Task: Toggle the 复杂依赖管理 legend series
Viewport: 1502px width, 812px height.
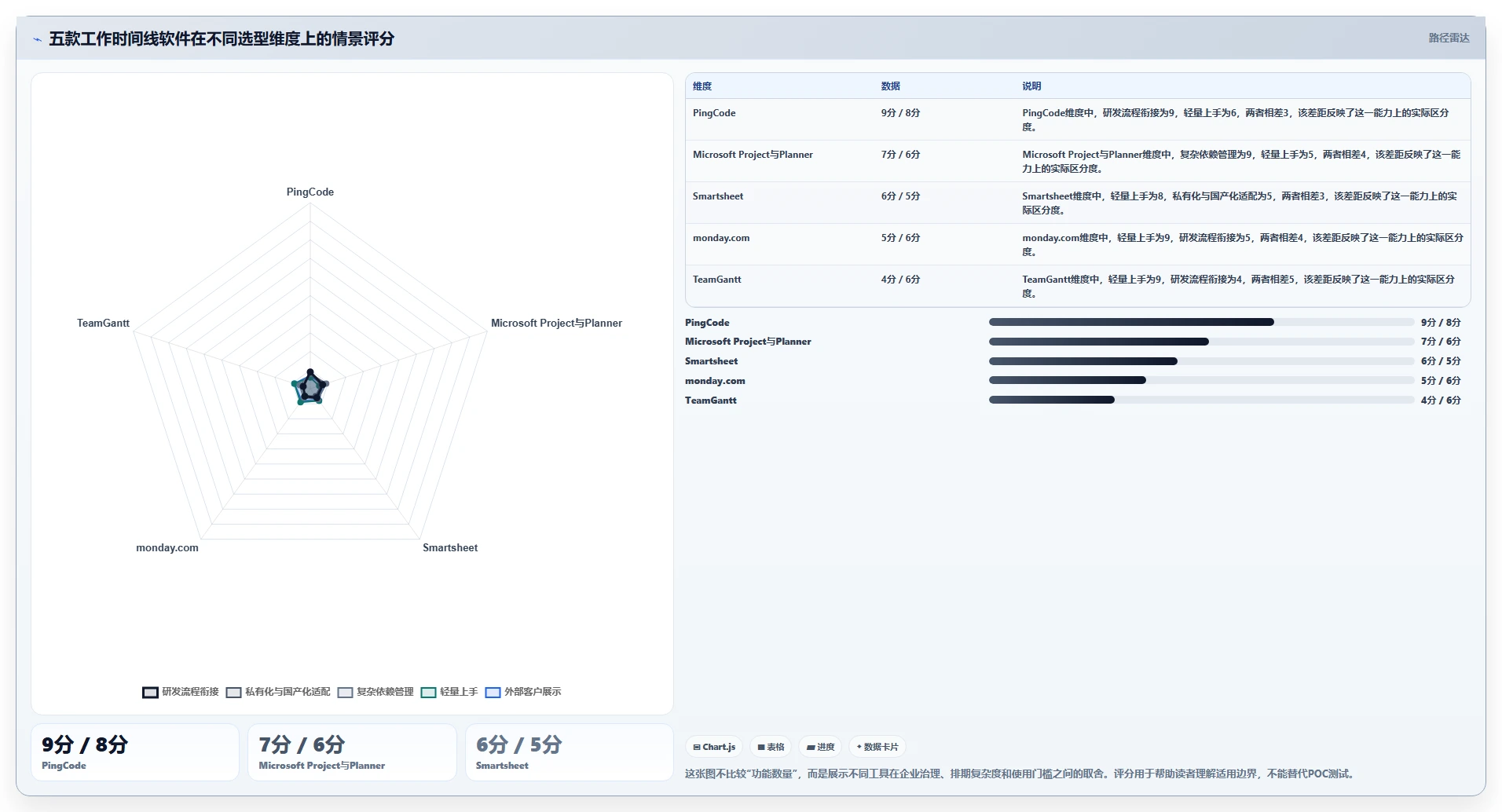Action: (375, 692)
